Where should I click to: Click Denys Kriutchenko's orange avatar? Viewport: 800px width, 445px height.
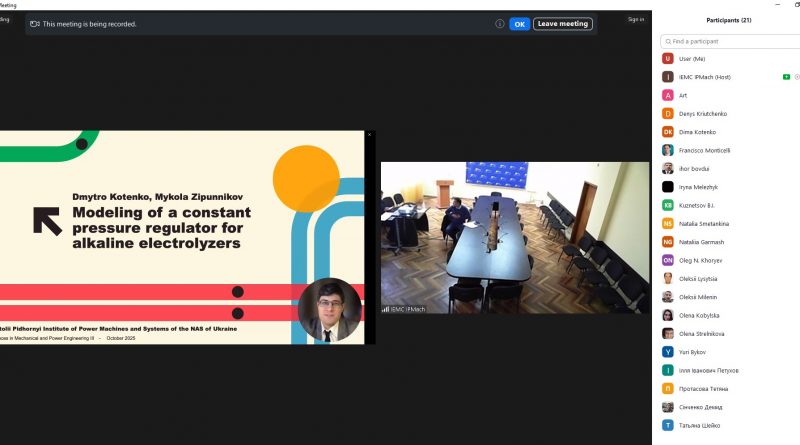pyautogui.click(x=668, y=113)
